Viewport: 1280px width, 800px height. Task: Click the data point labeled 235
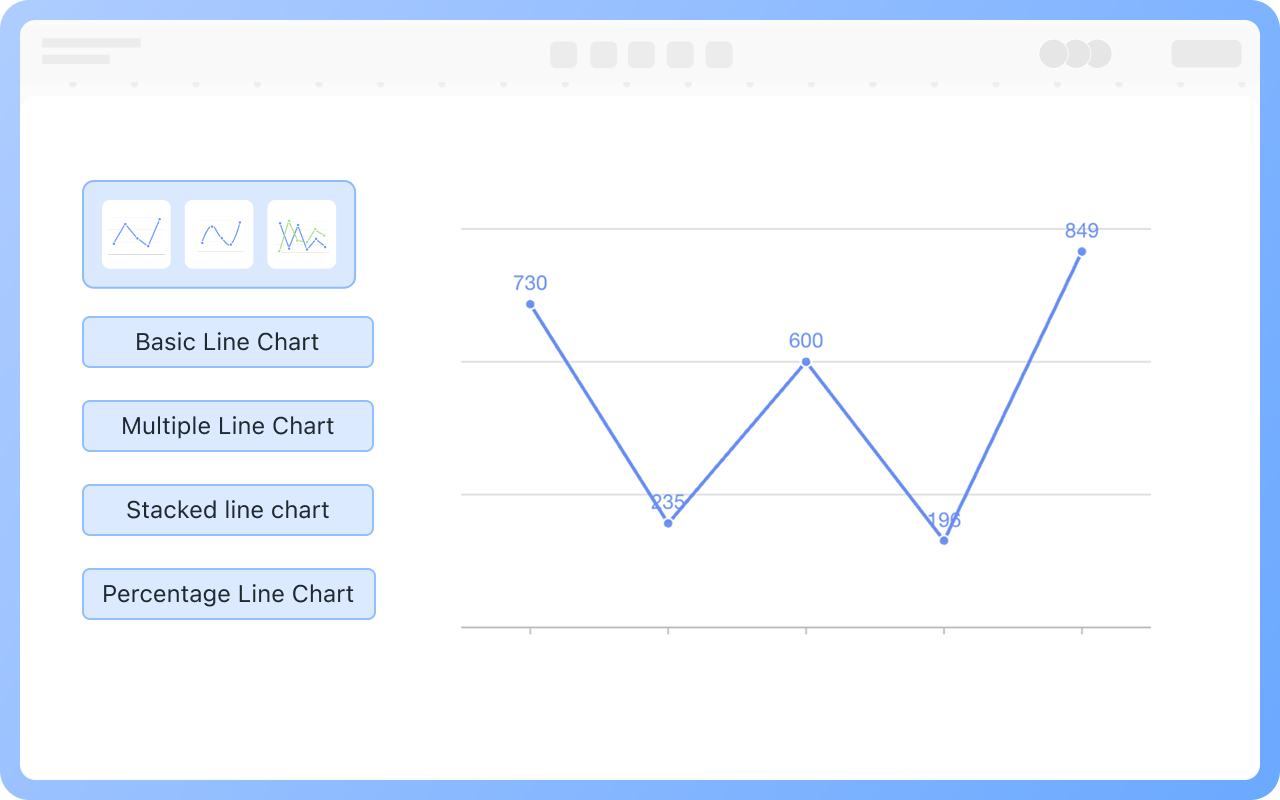pos(668,523)
